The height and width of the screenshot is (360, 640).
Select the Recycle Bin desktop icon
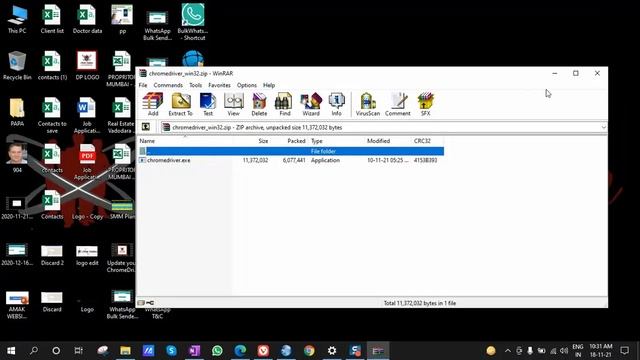coord(17,65)
